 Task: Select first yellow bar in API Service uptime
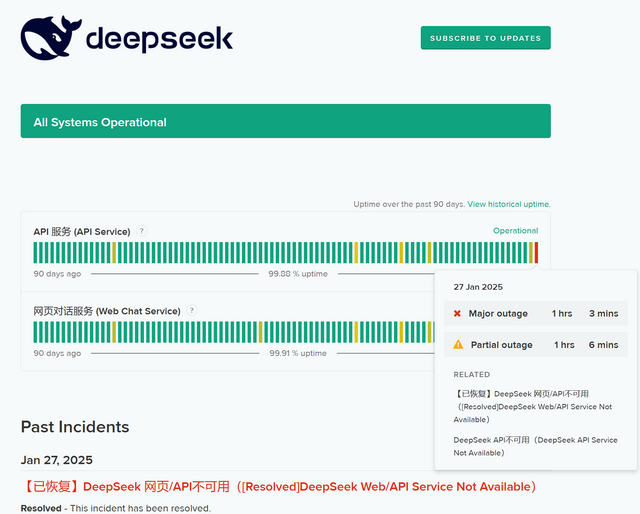pyautogui.click(x=114, y=253)
